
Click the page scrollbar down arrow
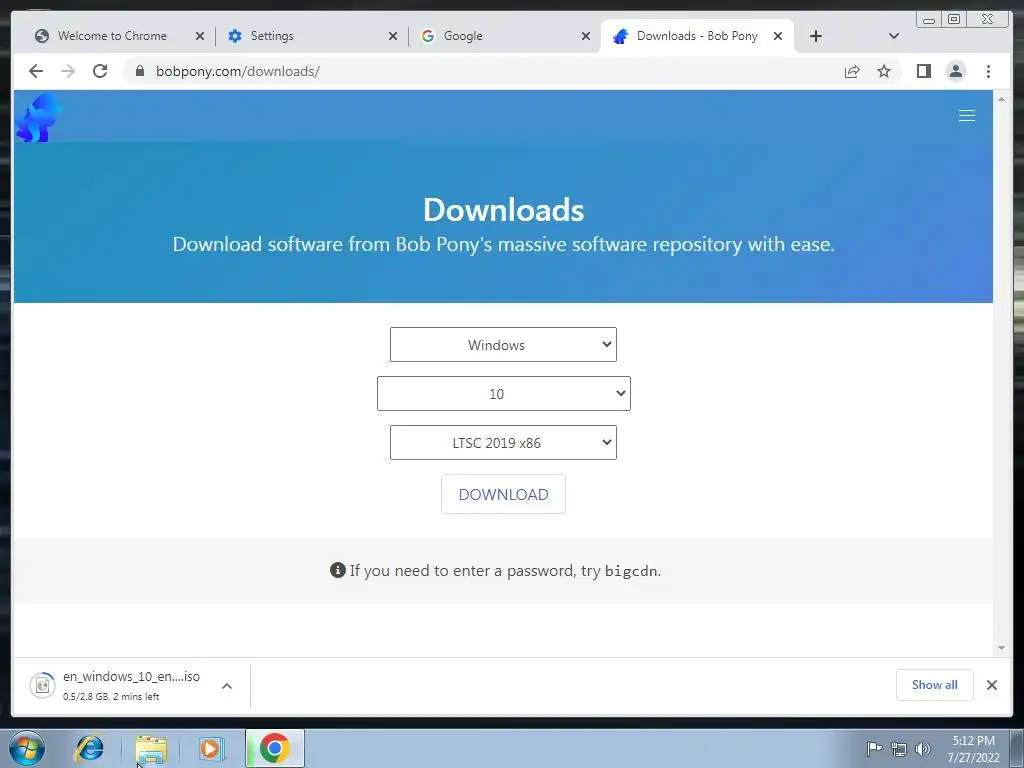click(x=1001, y=648)
